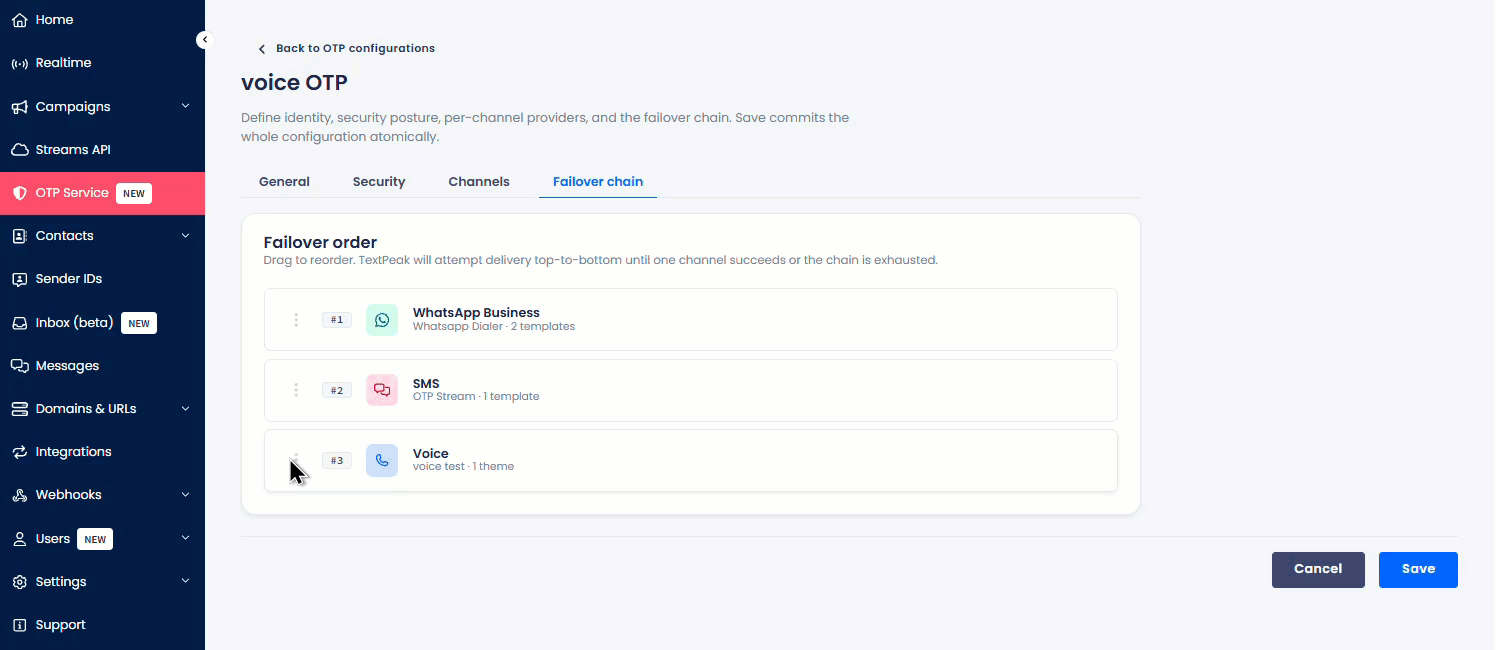Grab the Voice row drag handle

point(296,460)
